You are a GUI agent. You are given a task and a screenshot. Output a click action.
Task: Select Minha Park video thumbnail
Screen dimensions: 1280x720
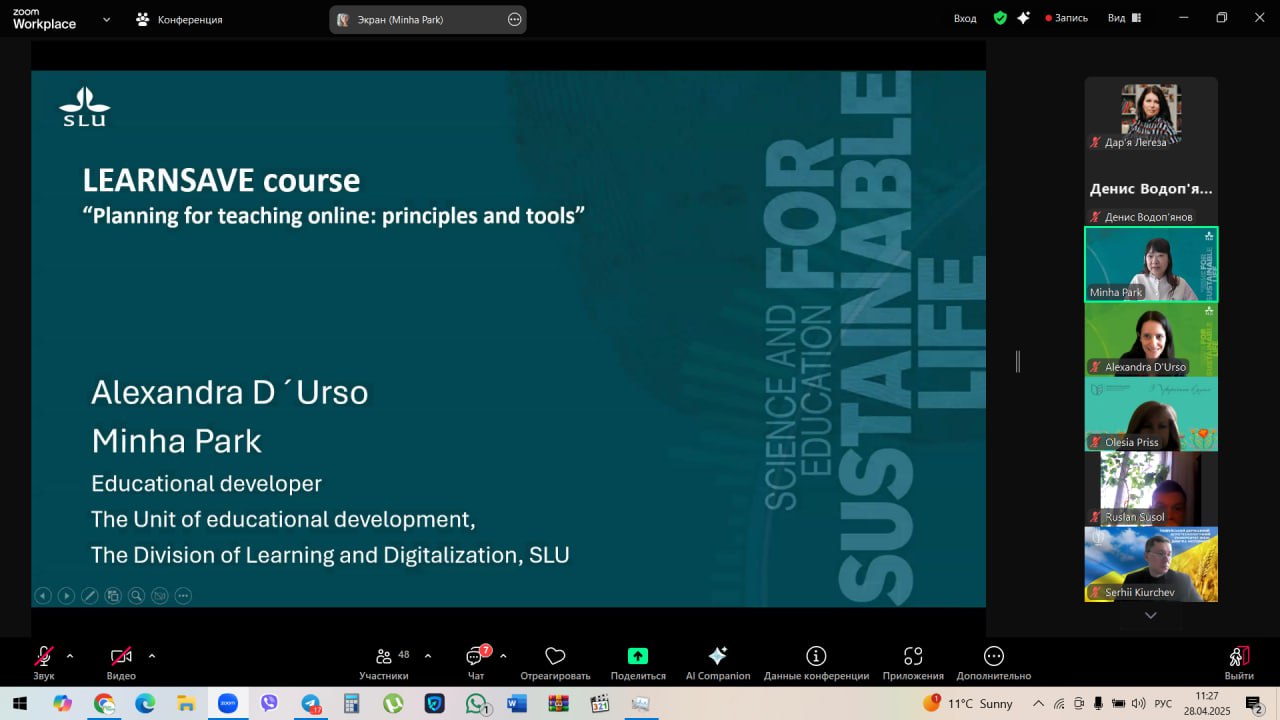tap(1151, 264)
